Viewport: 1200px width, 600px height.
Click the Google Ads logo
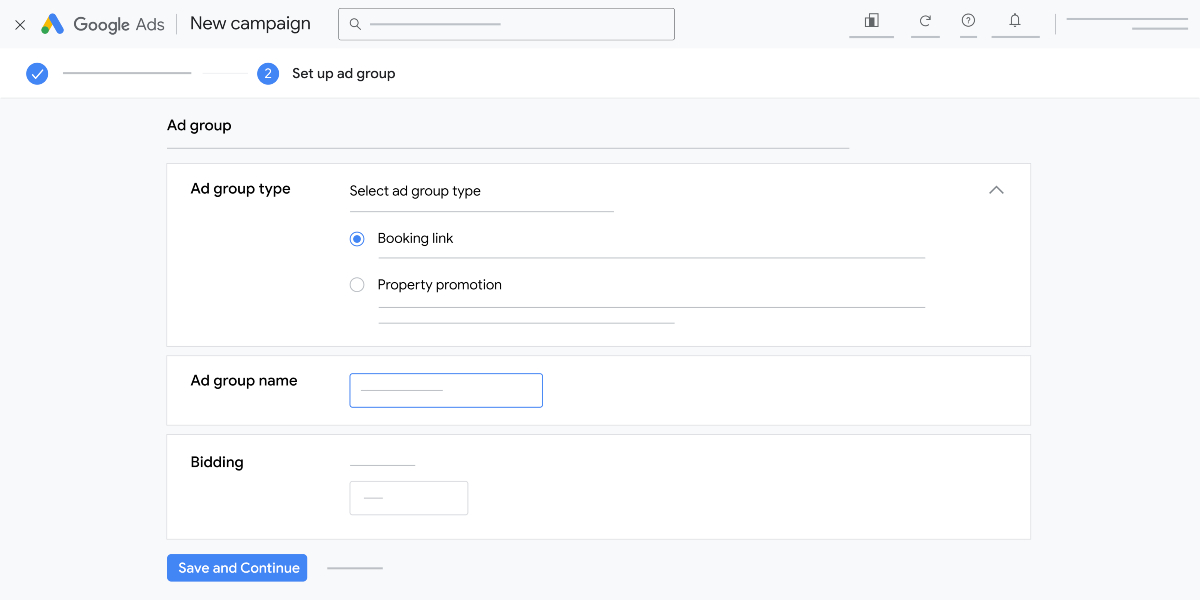click(x=103, y=24)
